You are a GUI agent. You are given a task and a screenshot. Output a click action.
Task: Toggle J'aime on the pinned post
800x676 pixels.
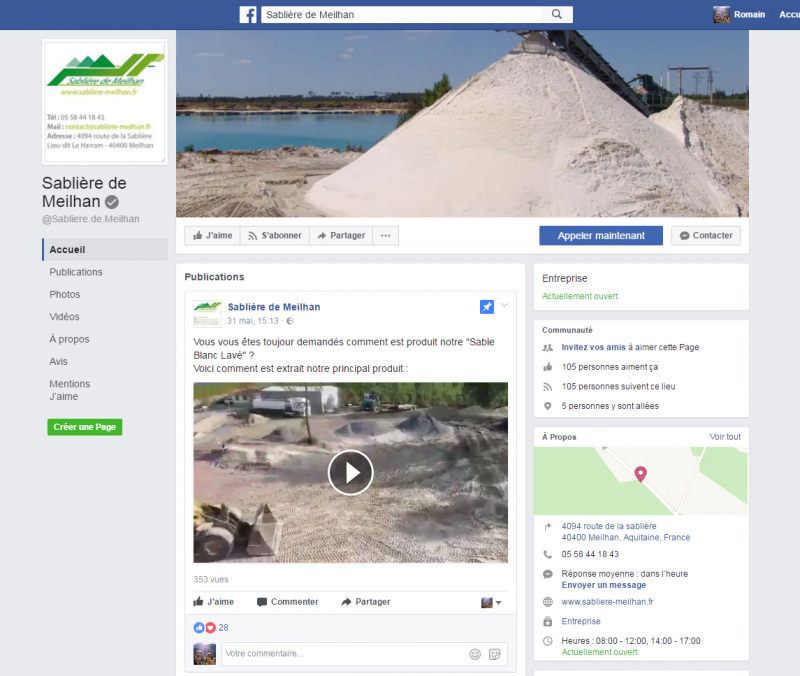tap(213, 602)
